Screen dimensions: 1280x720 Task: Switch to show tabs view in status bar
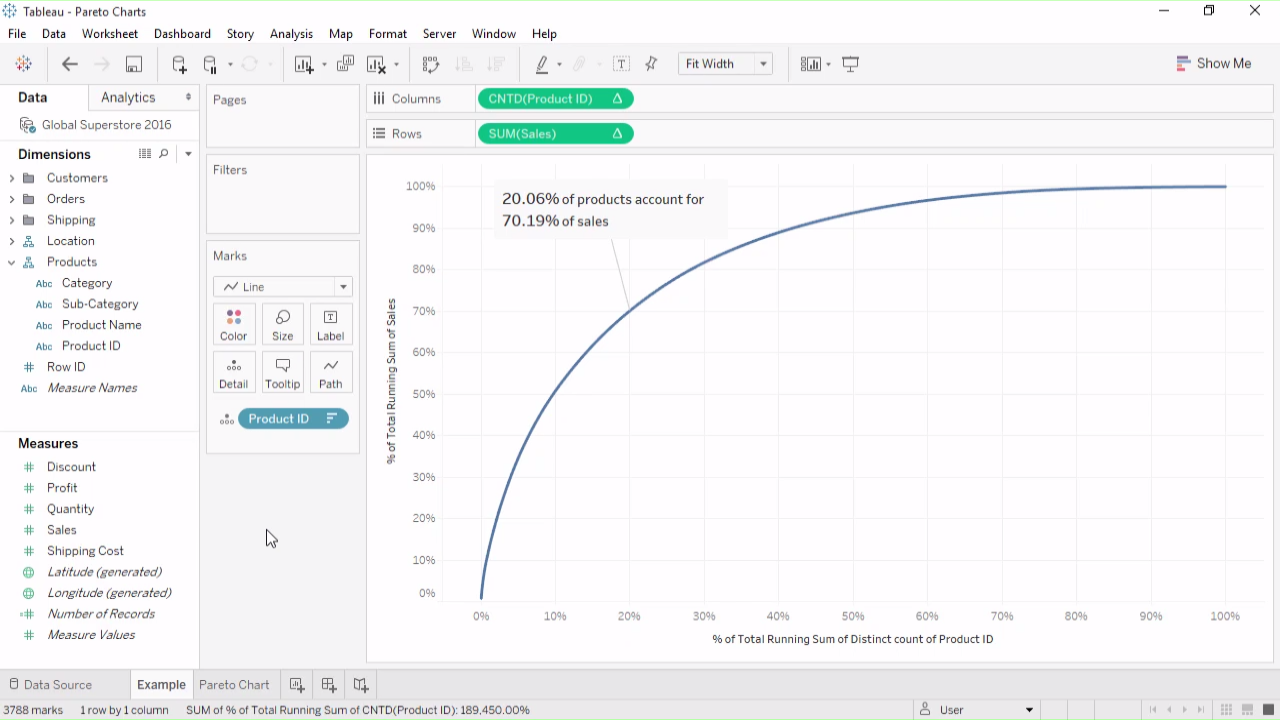[1268, 710]
